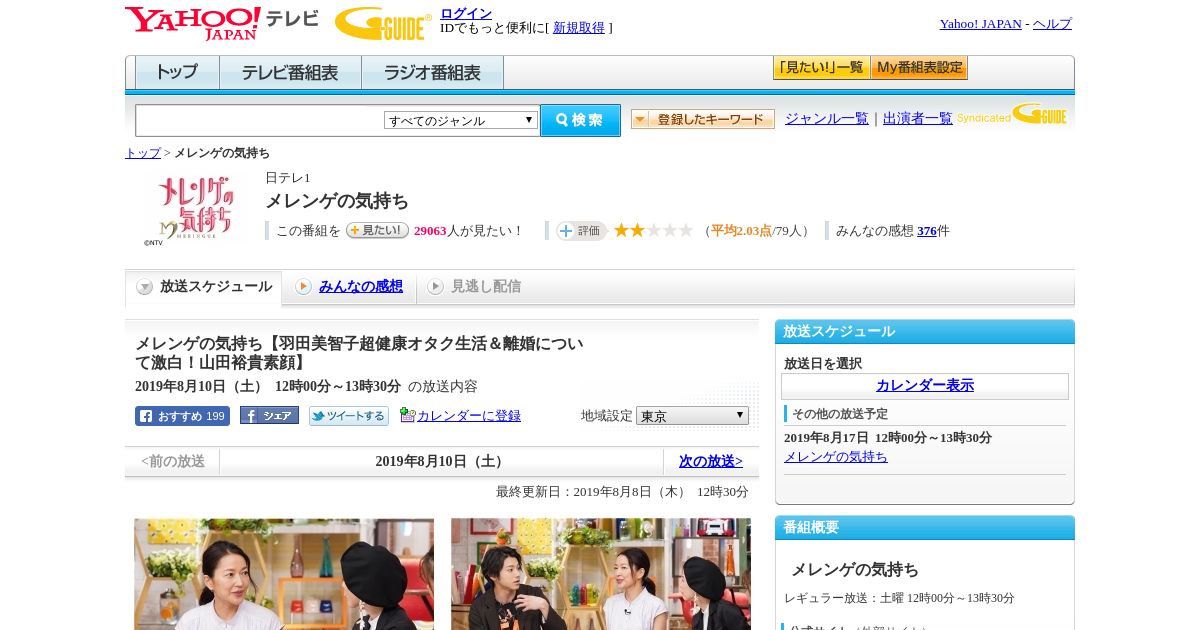Click the カレンダー表示 button

925,386
